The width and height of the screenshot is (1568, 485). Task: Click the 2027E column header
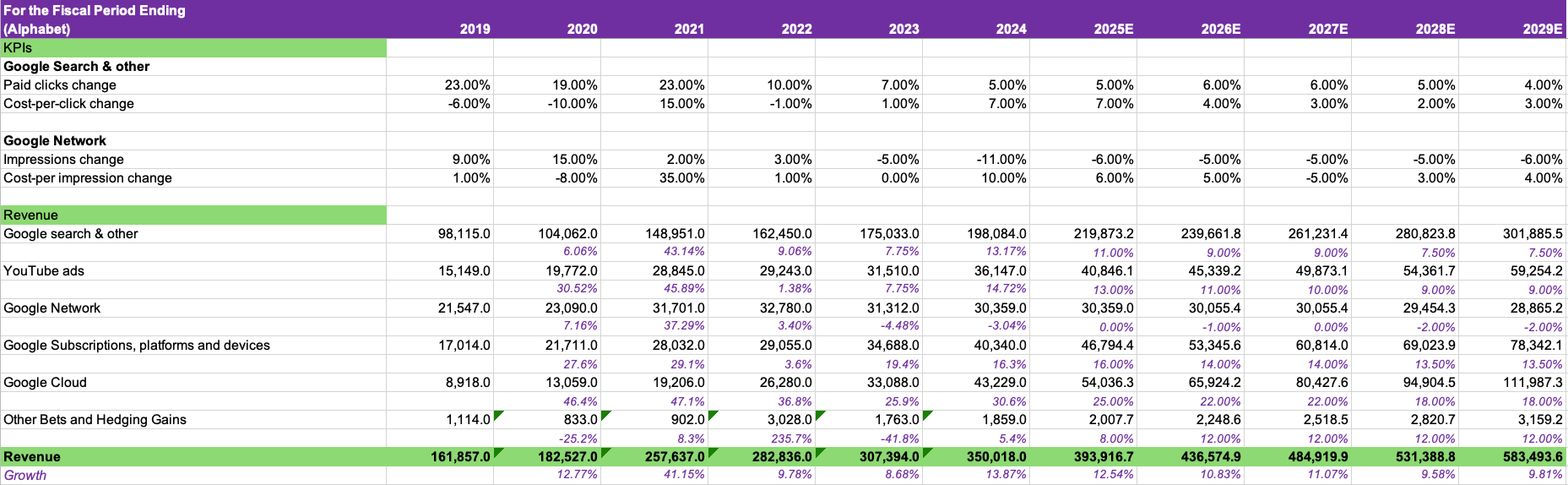click(1328, 29)
